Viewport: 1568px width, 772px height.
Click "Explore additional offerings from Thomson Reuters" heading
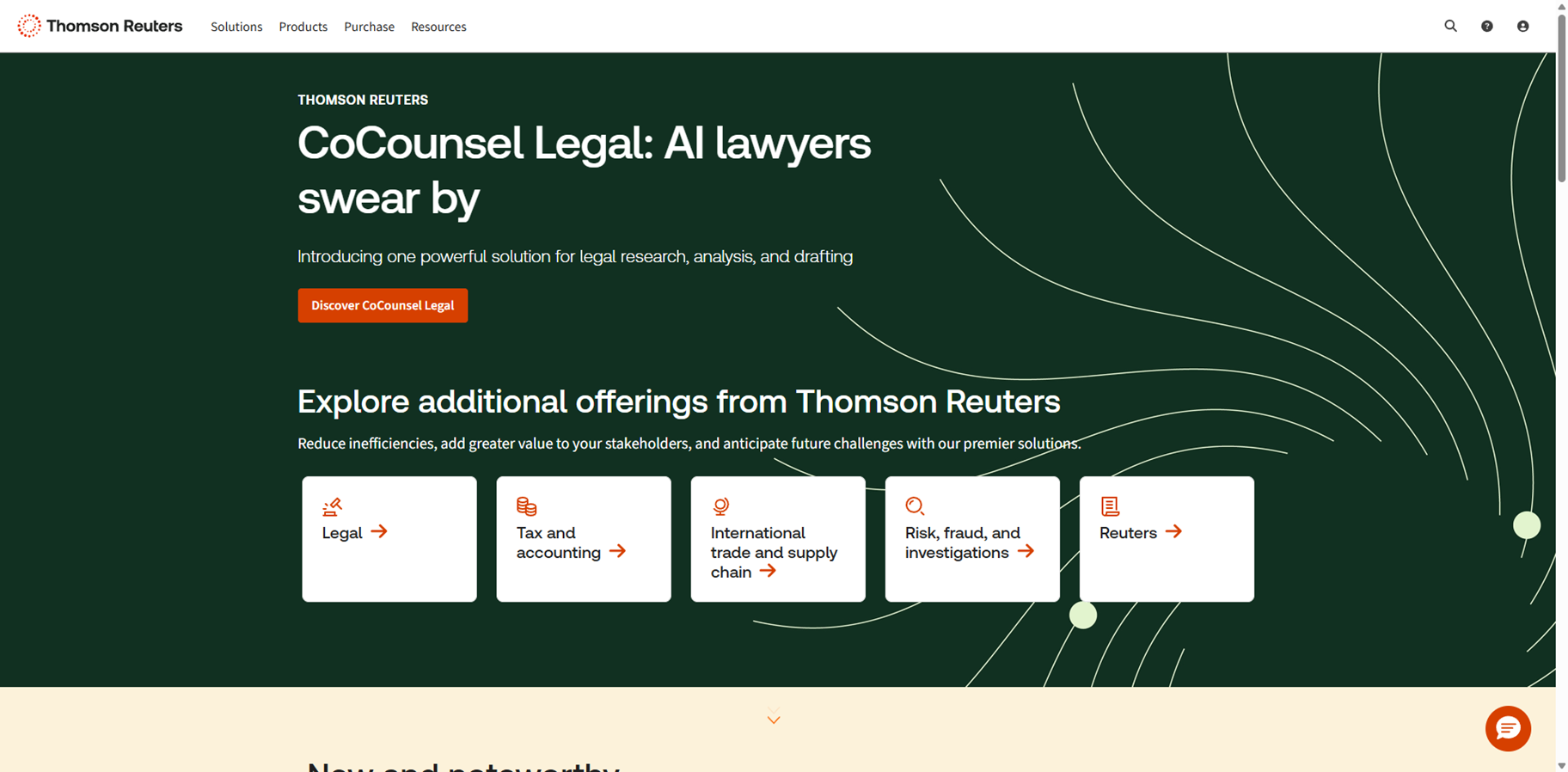(x=679, y=401)
